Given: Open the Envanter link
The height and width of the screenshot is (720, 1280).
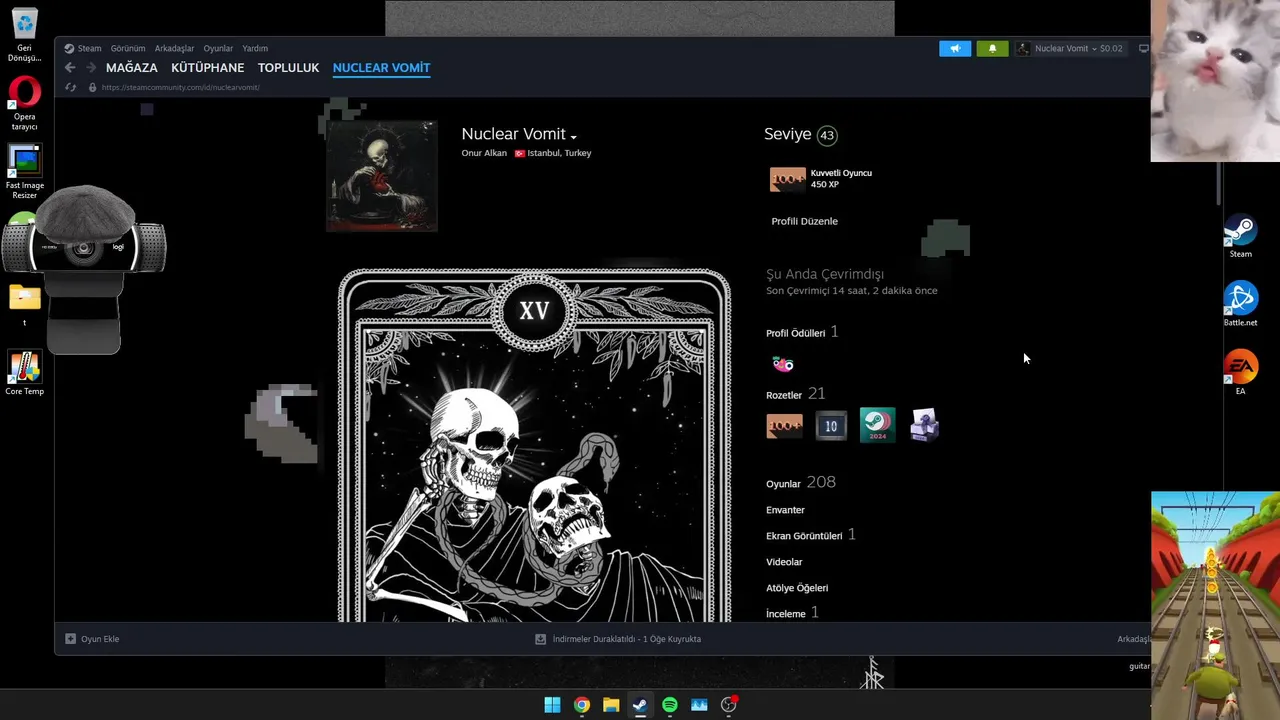Looking at the screenshot, I should point(785,510).
